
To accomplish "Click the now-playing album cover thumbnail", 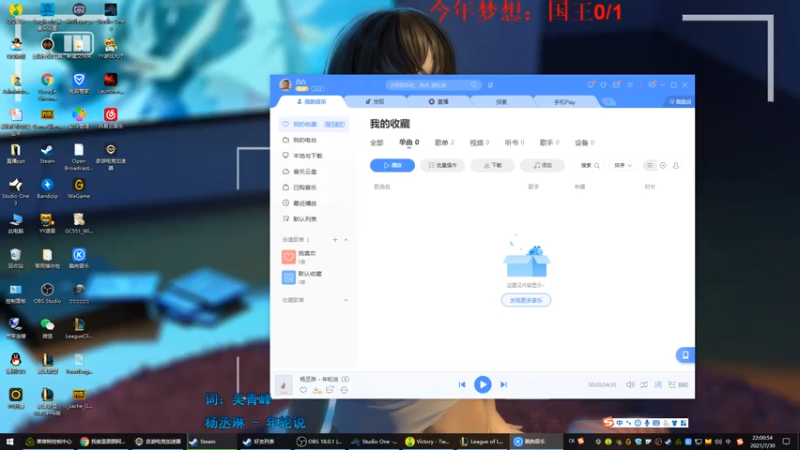I will 284,385.
